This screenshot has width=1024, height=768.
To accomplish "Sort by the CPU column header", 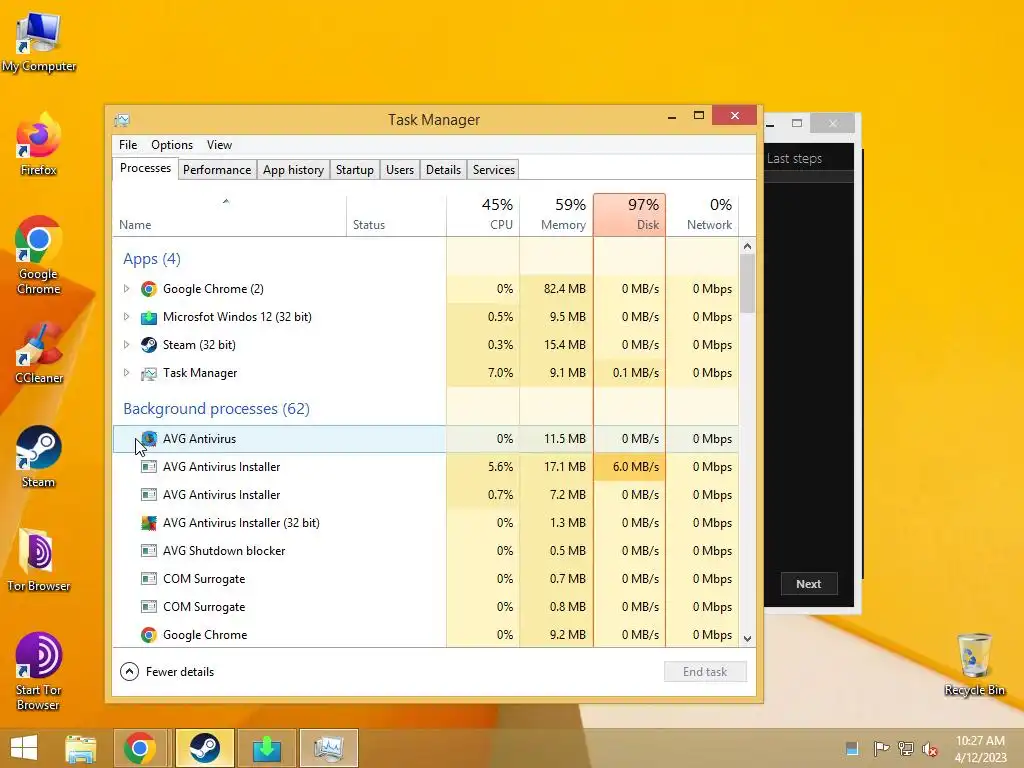I will tap(483, 216).
